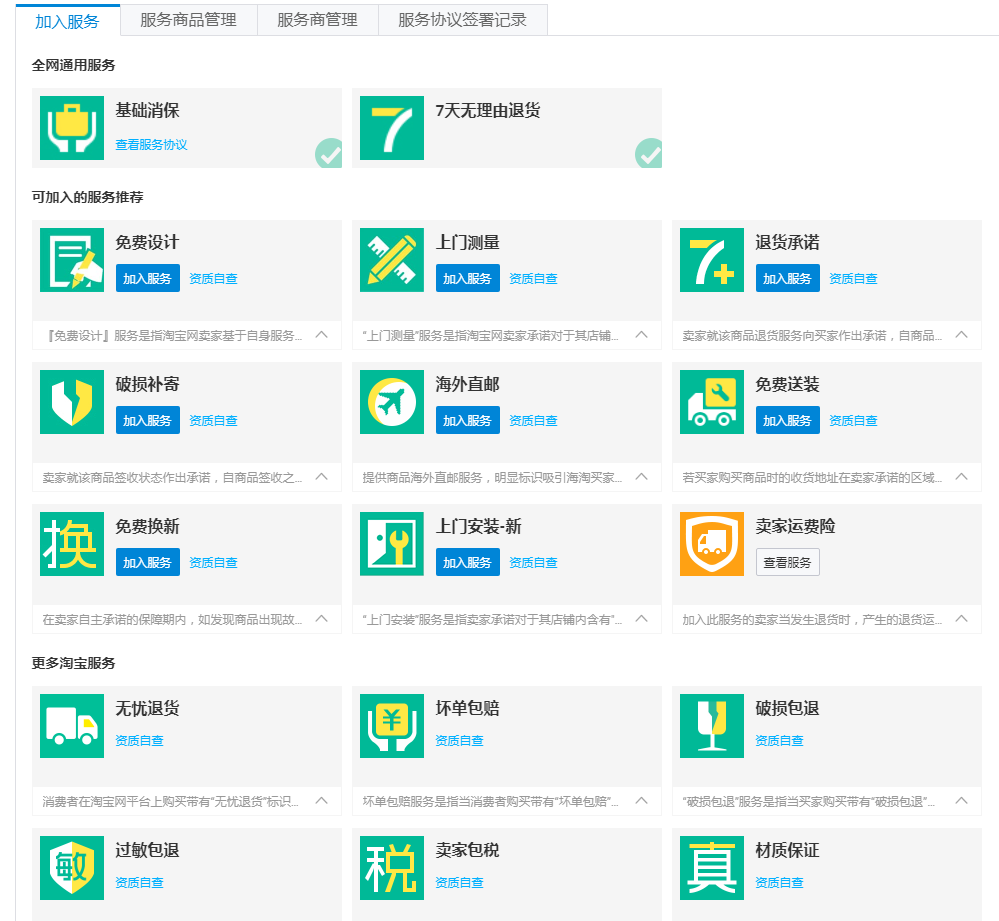Click the 上门安装-新 door wrench icon

pyautogui.click(x=392, y=544)
